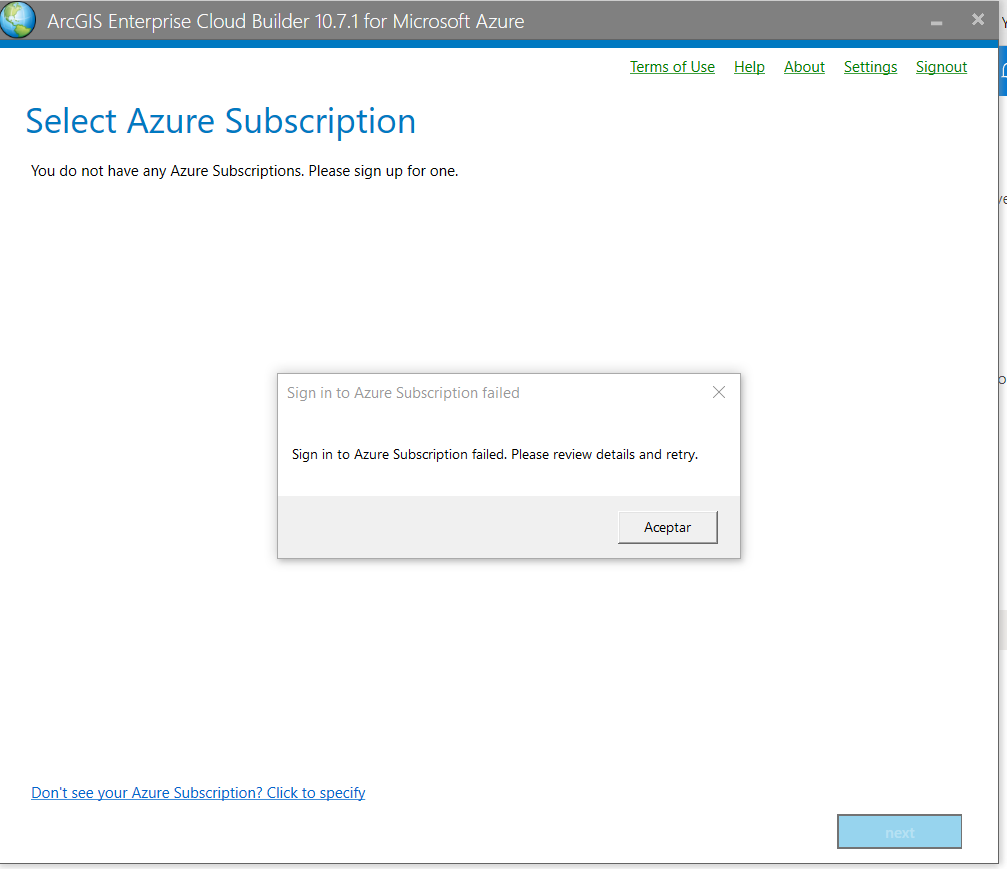Click the next button
This screenshot has width=1007, height=869.
click(899, 832)
